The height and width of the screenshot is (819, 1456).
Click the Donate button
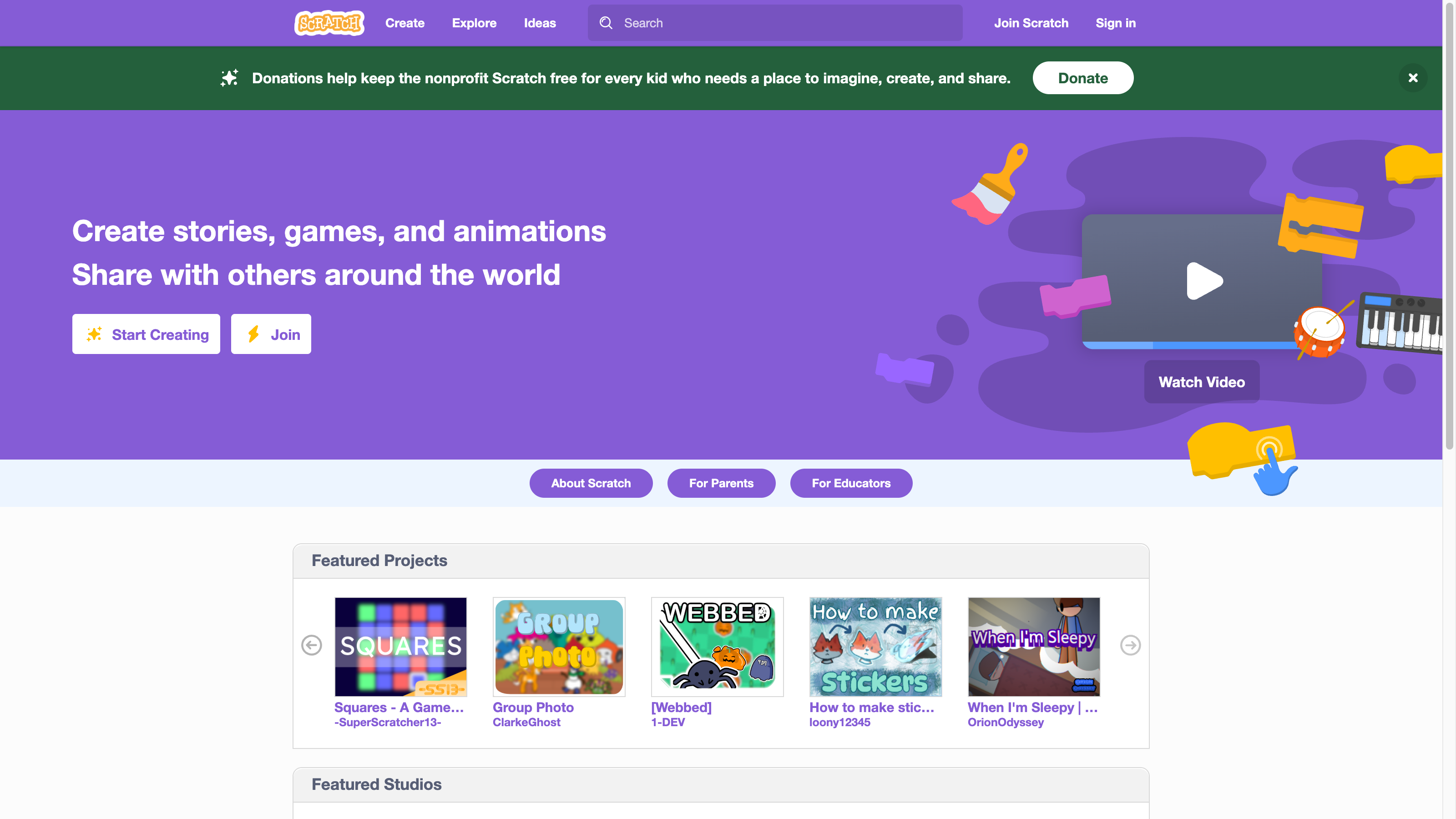[1082, 78]
